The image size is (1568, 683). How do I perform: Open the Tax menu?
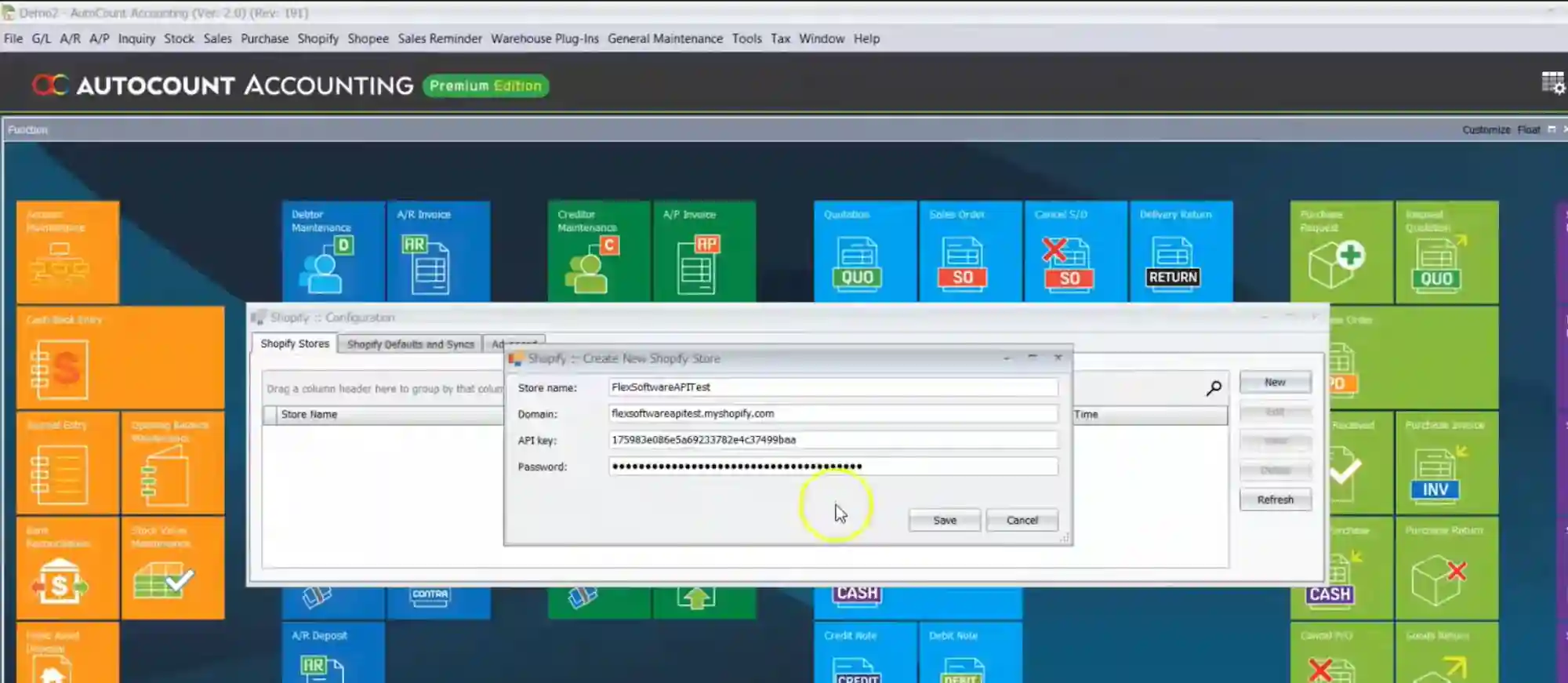[780, 38]
